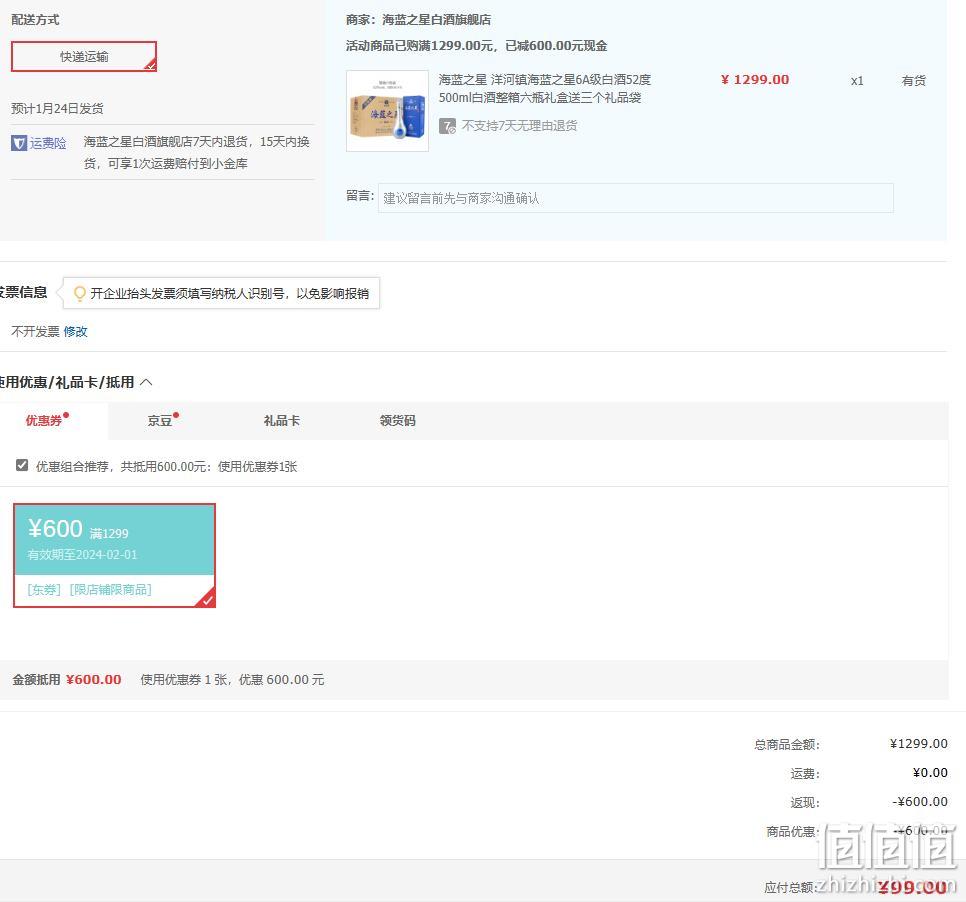Open product title 海蓝之星 洋河镇海蓝之星6A级白酒52度
The image size is (966, 902).
(545, 88)
